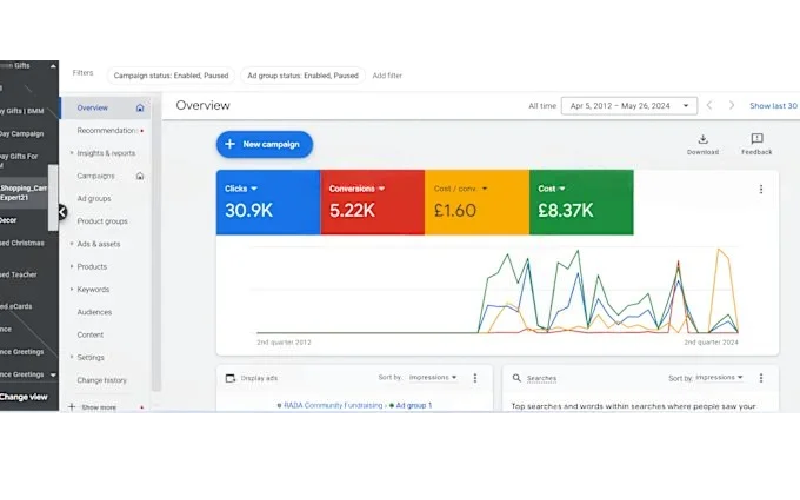Open the Cost metric dropdown
Screen dimensions: 800x500
click(563, 188)
